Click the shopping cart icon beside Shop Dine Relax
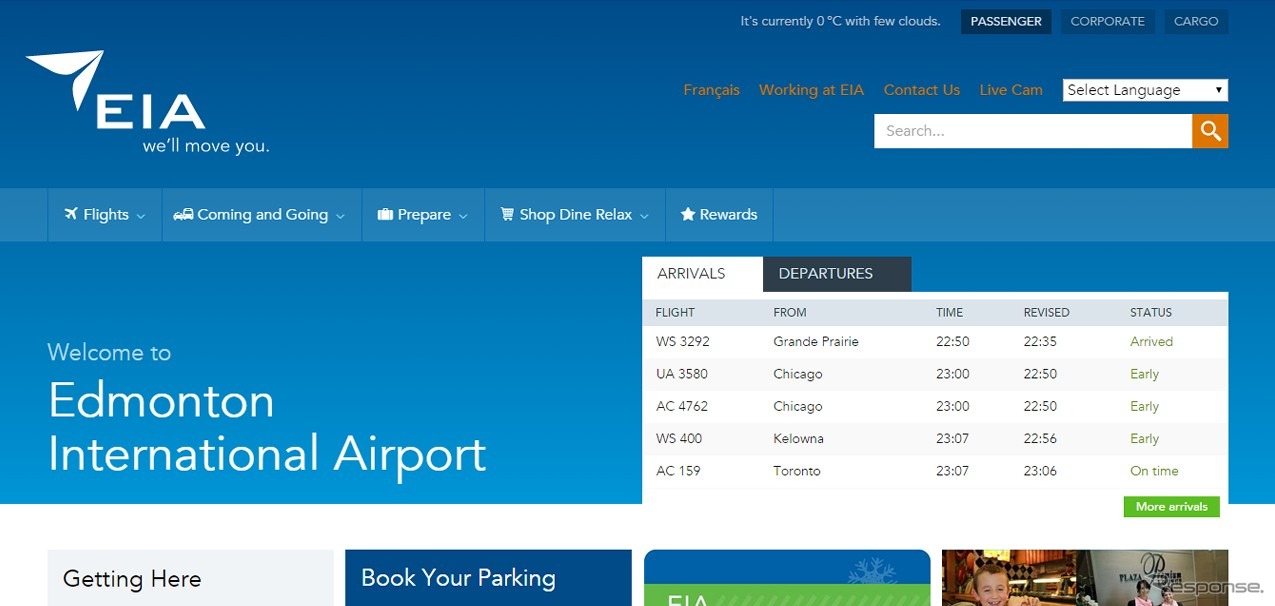The image size is (1275, 606). coord(507,214)
